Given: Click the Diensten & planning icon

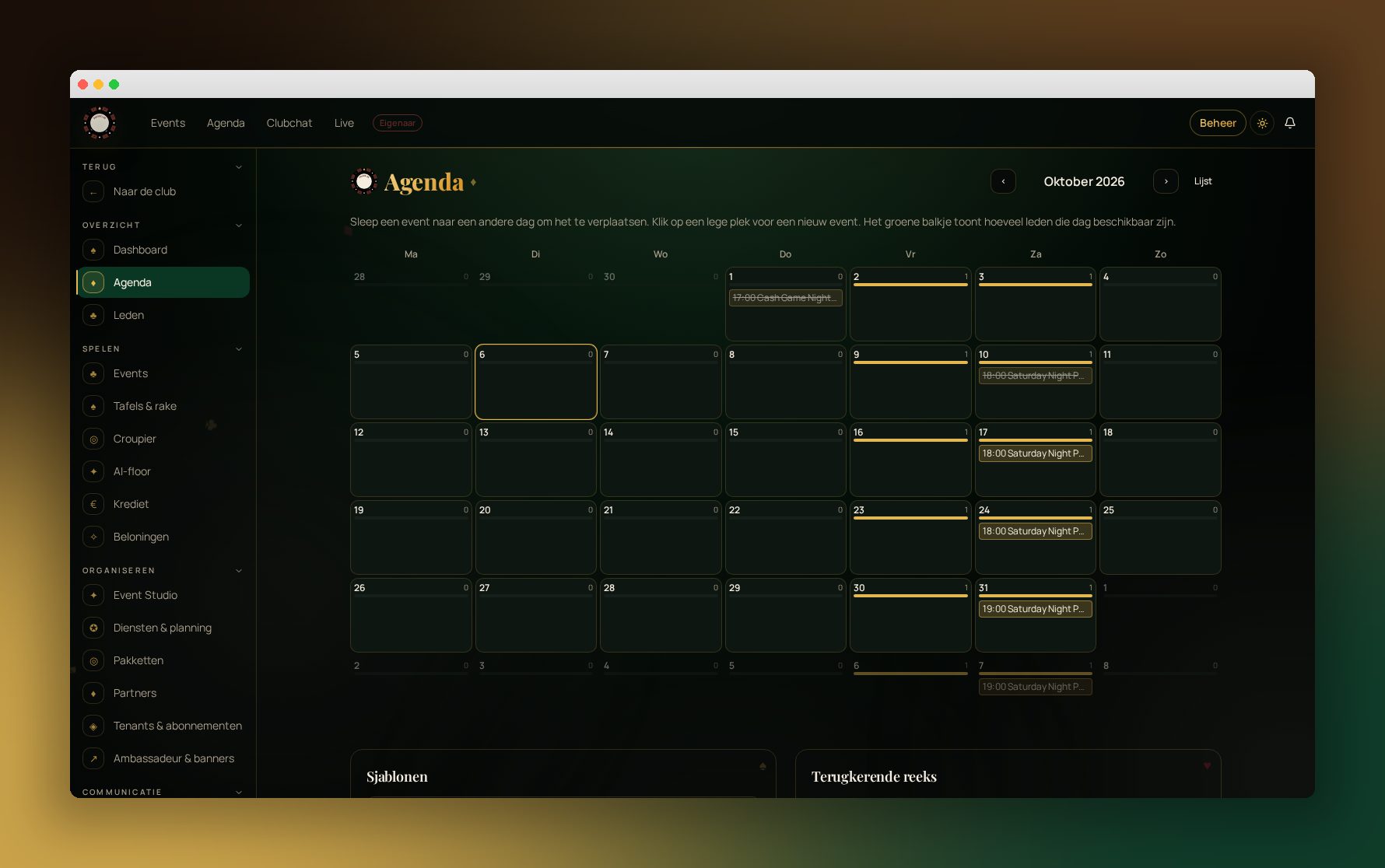Looking at the screenshot, I should [x=93, y=628].
